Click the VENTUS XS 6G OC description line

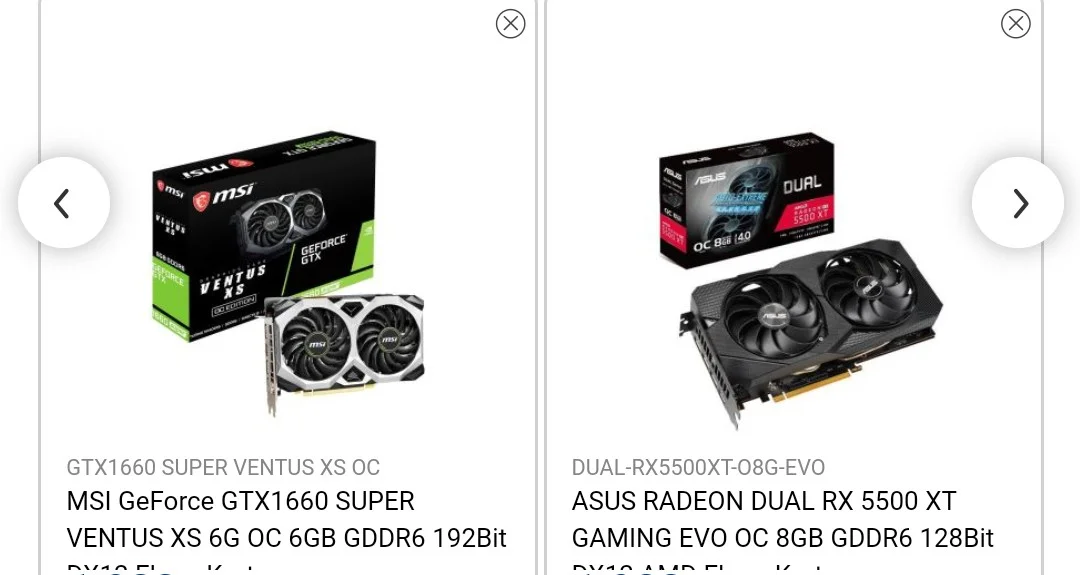pyautogui.click(x=287, y=538)
